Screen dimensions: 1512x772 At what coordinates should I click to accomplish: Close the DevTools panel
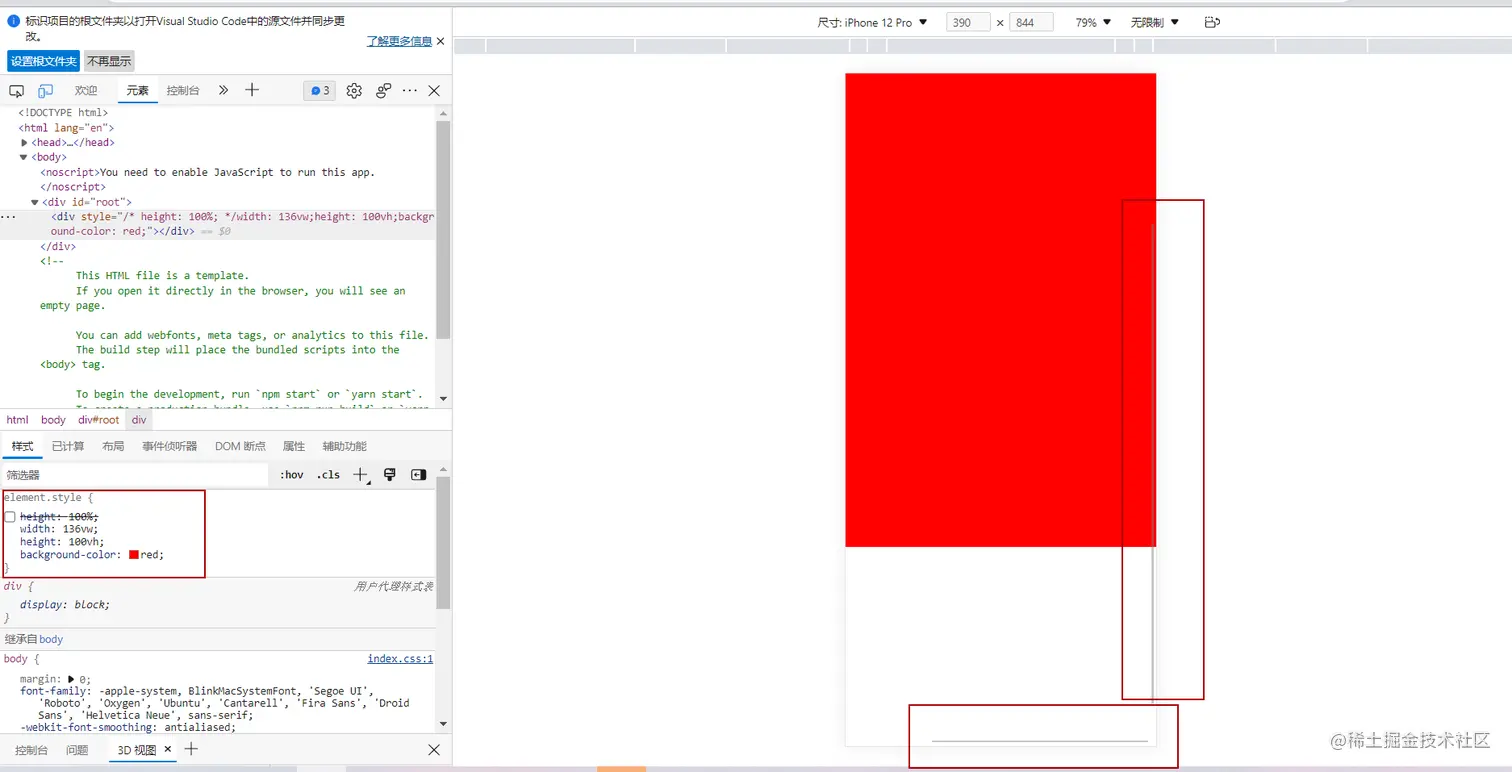[x=434, y=91]
